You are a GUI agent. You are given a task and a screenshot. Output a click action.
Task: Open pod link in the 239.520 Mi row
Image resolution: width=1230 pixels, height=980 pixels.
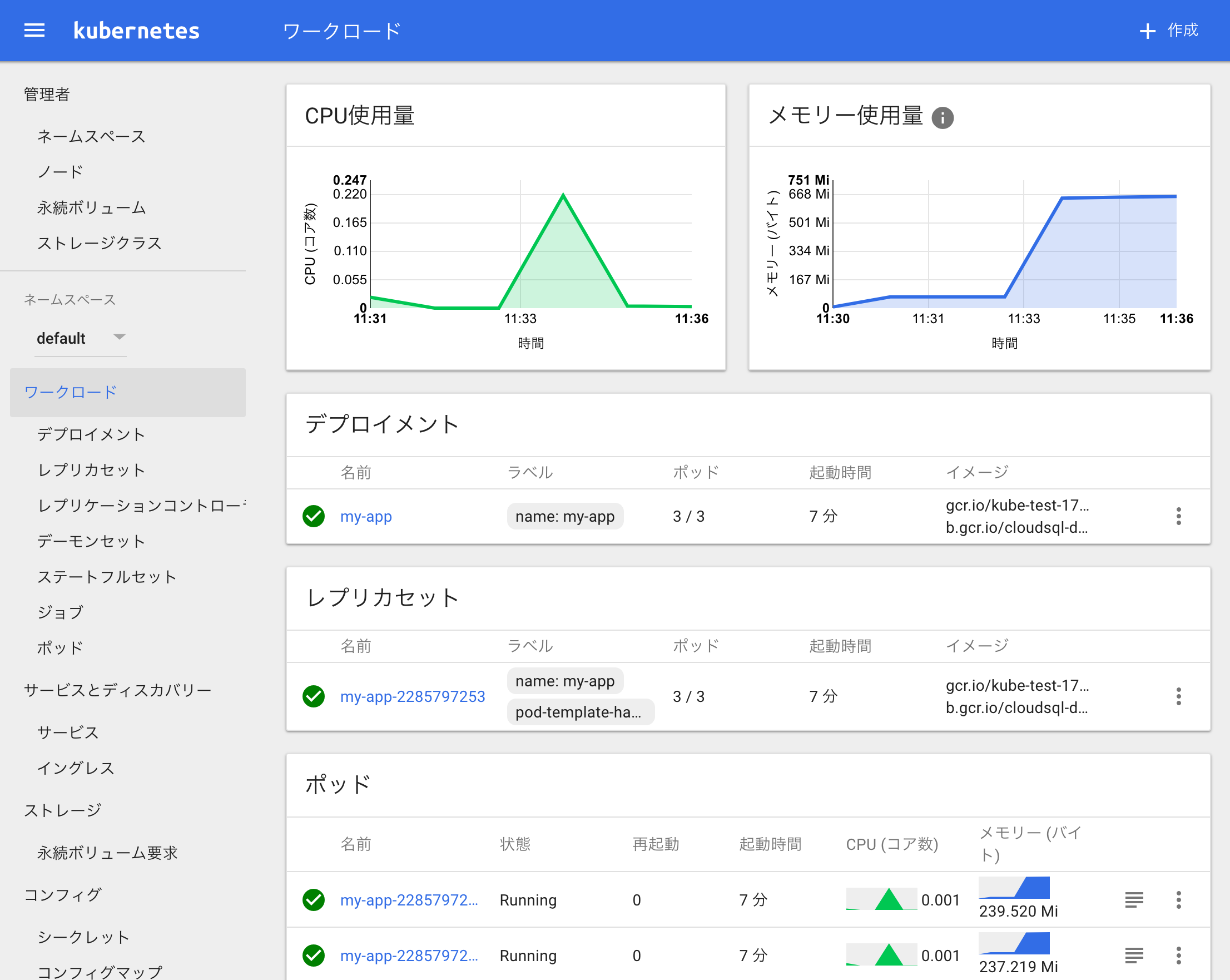[x=409, y=900]
